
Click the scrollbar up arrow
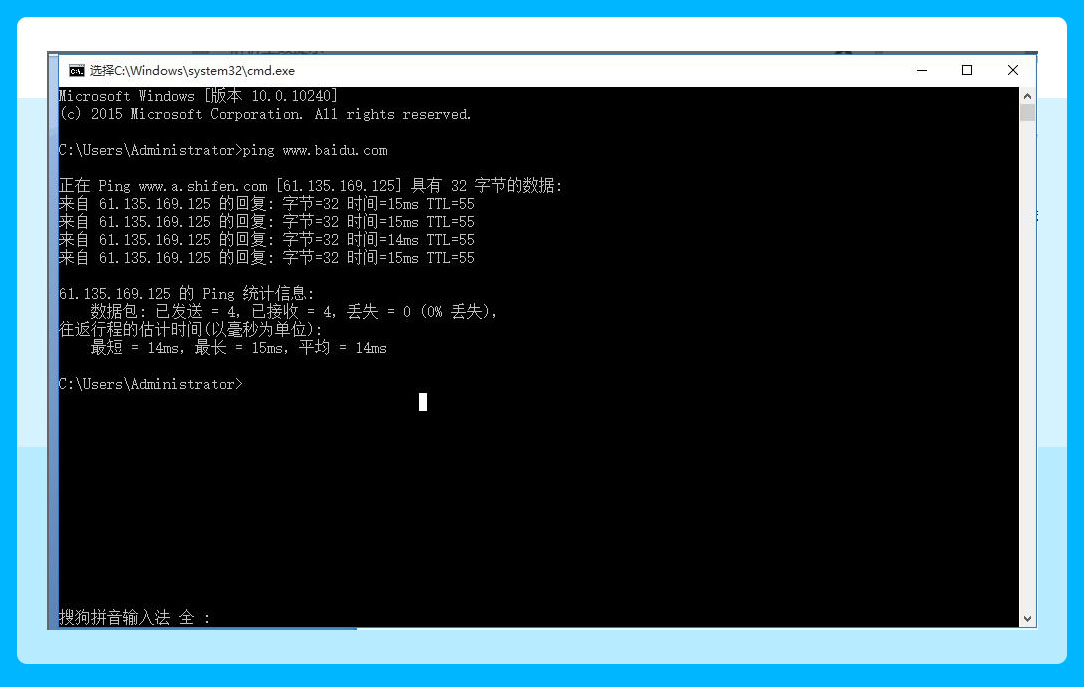[1027, 95]
